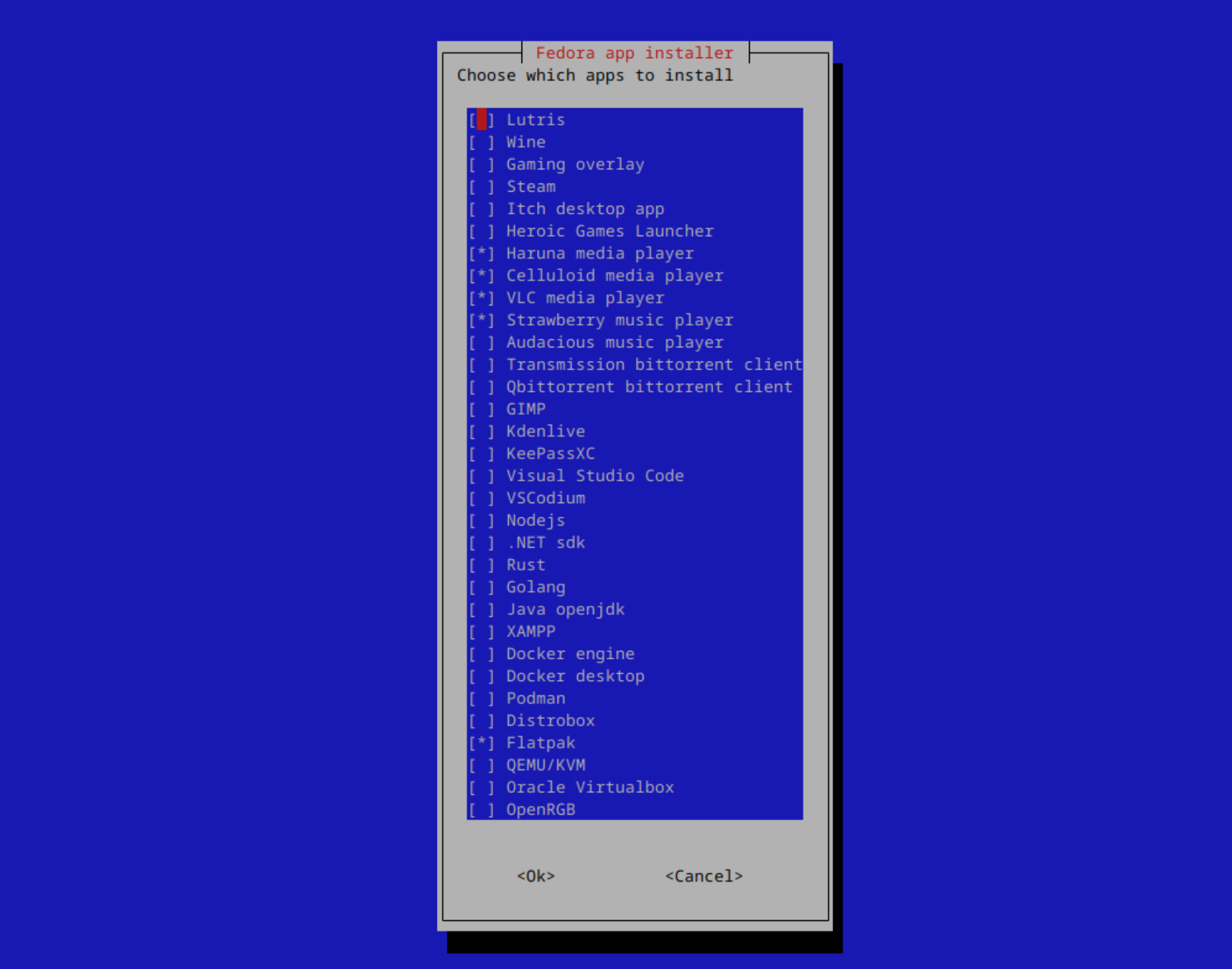Check the QEMU/KVM checkbox
The width and height of the screenshot is (1232, 969).
482,765
